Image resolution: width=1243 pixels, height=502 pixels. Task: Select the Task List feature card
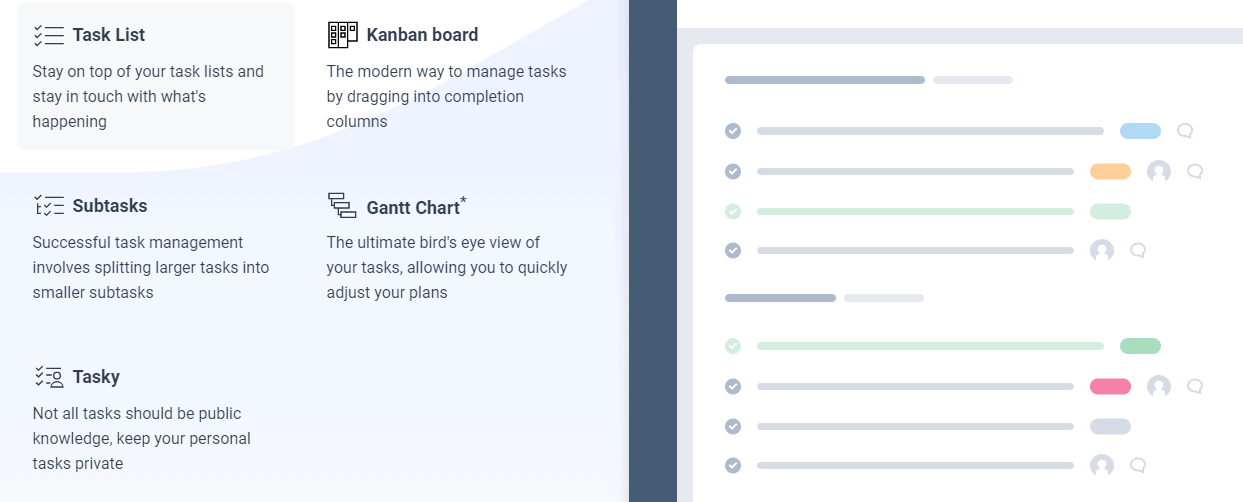(156, 76)
